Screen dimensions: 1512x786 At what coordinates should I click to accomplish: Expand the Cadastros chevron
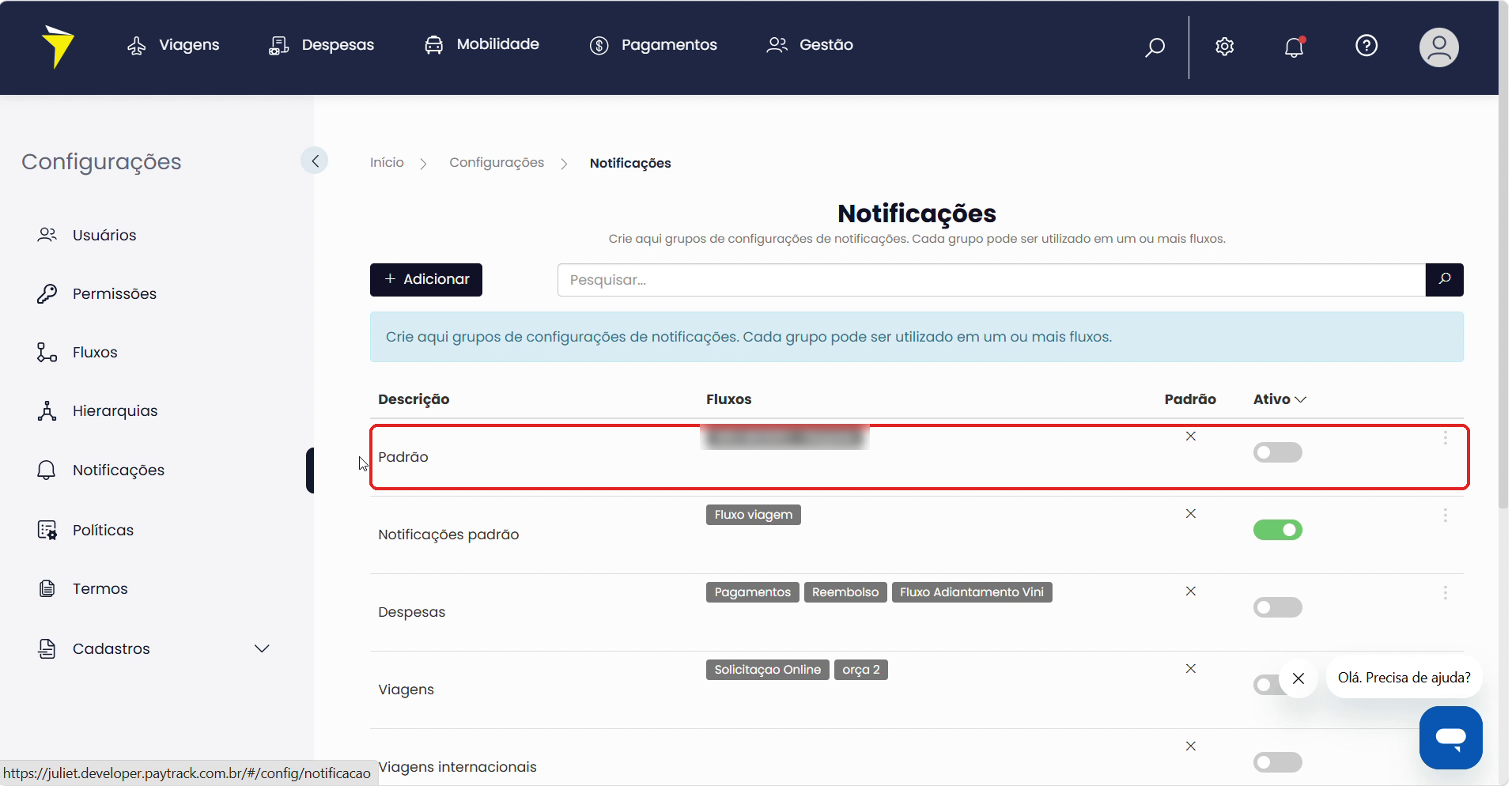pos(262,648)
